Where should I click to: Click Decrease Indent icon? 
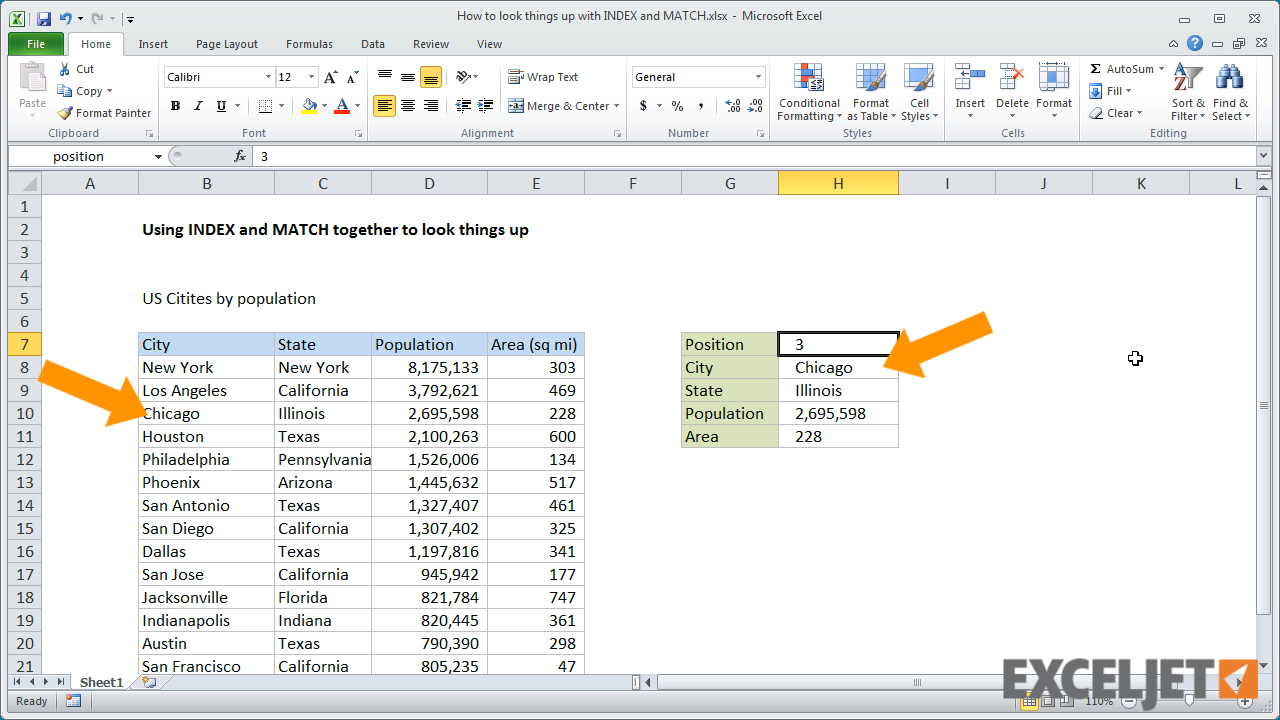(463, 106)
